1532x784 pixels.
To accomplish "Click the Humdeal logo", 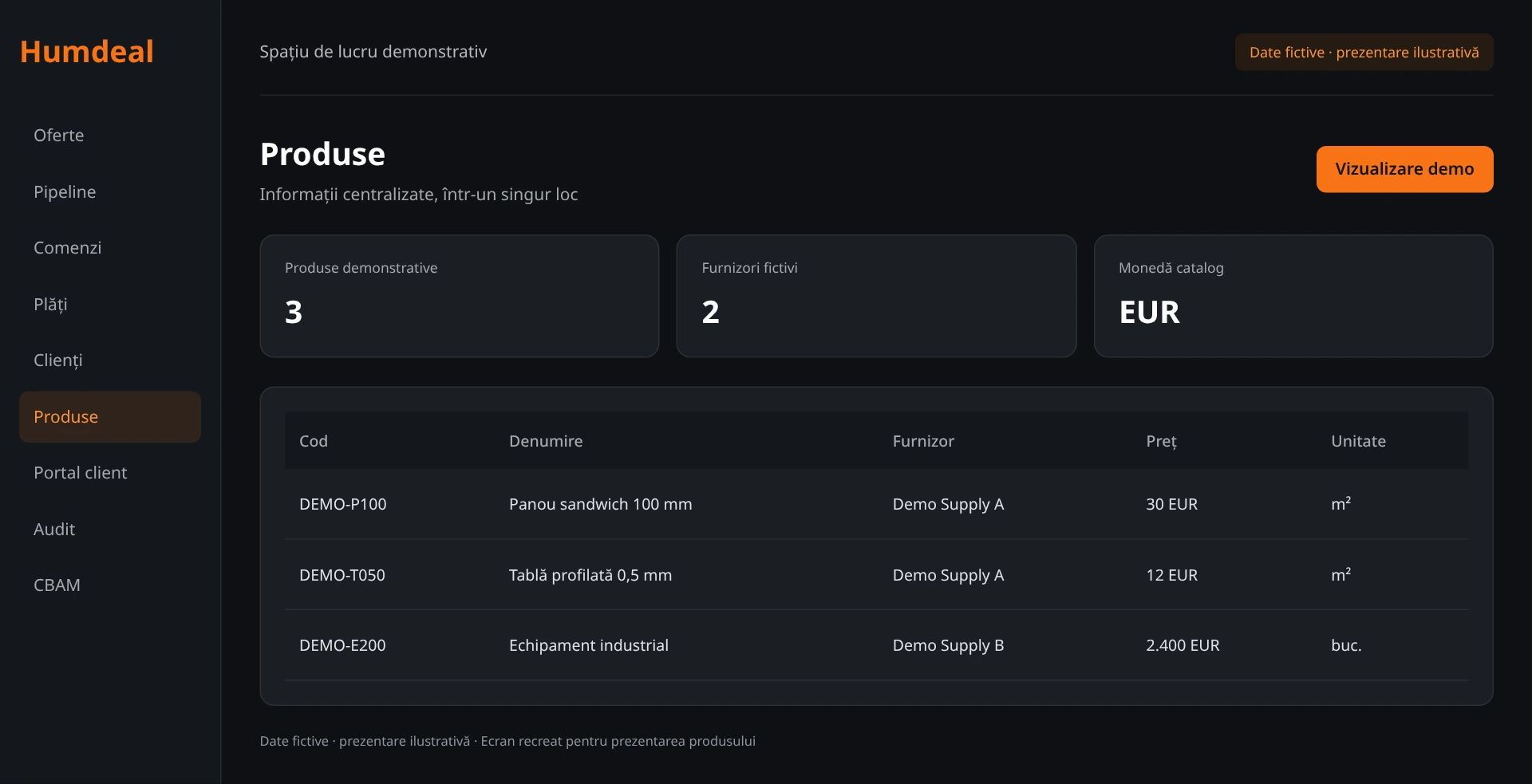I will pyautogui.click(x=86, y=52).
